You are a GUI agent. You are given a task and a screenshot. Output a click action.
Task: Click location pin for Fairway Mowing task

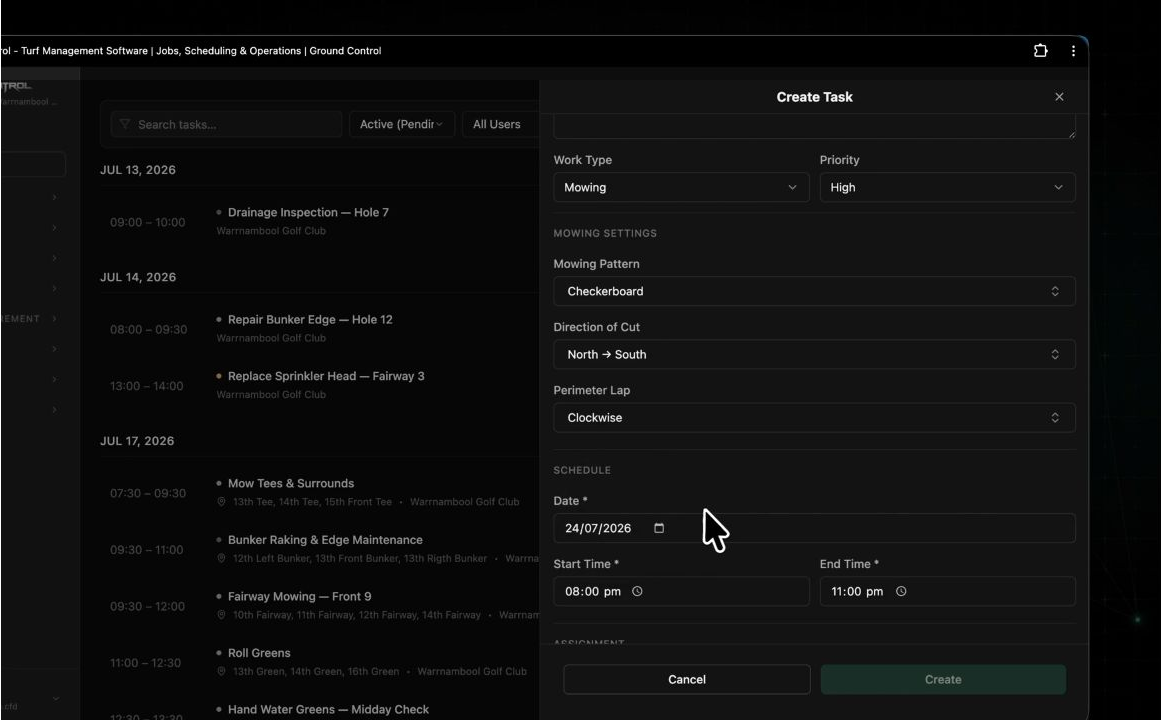tap(221, 615)
